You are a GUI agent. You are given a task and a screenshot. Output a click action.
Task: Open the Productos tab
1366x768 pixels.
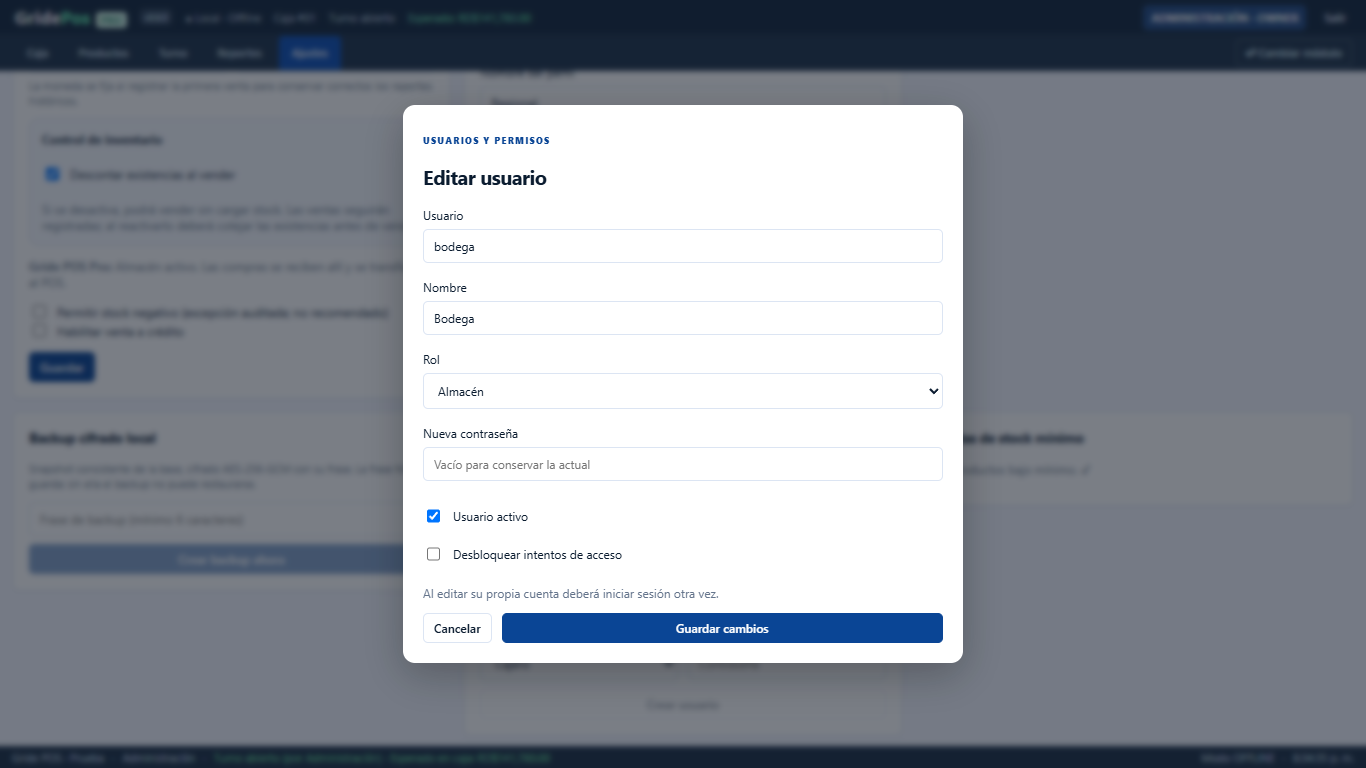point(103,53)
